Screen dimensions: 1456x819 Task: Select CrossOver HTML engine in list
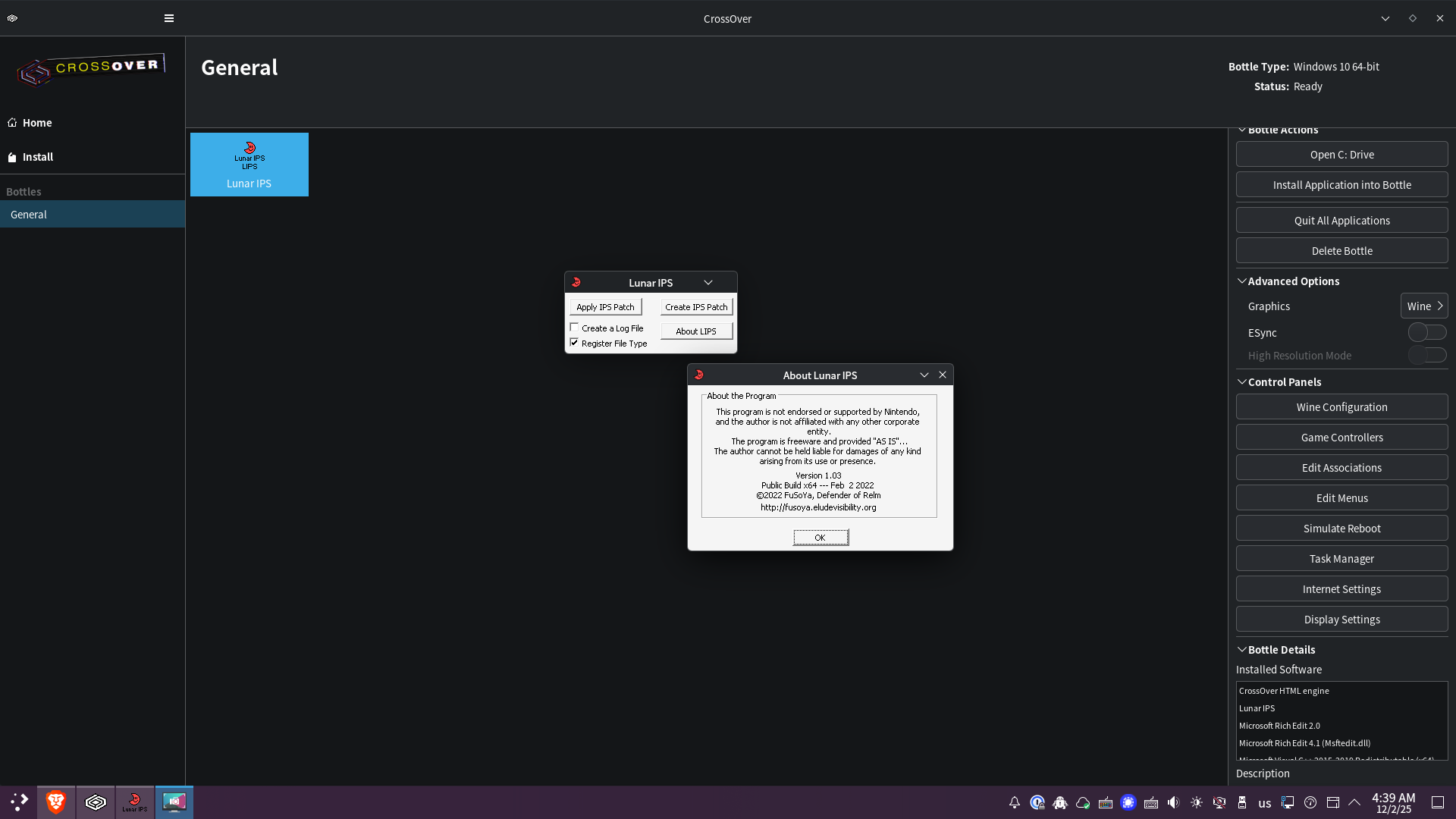click(1341, 691)
